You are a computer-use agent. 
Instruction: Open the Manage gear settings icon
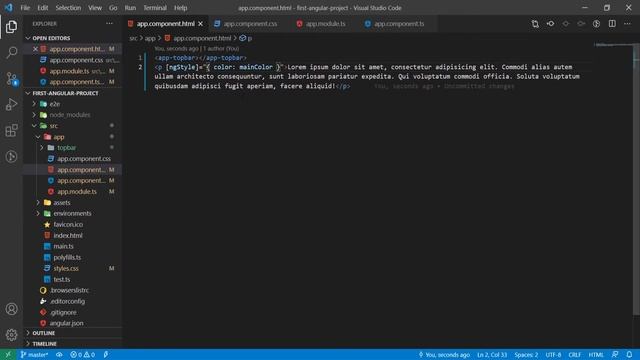[11, 335]
